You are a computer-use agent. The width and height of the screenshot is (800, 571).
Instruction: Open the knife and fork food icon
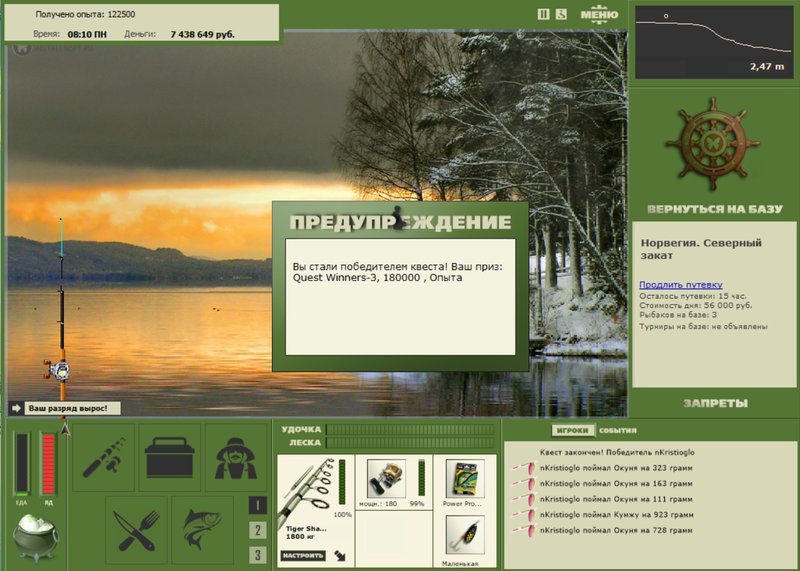tap(136, 530)
